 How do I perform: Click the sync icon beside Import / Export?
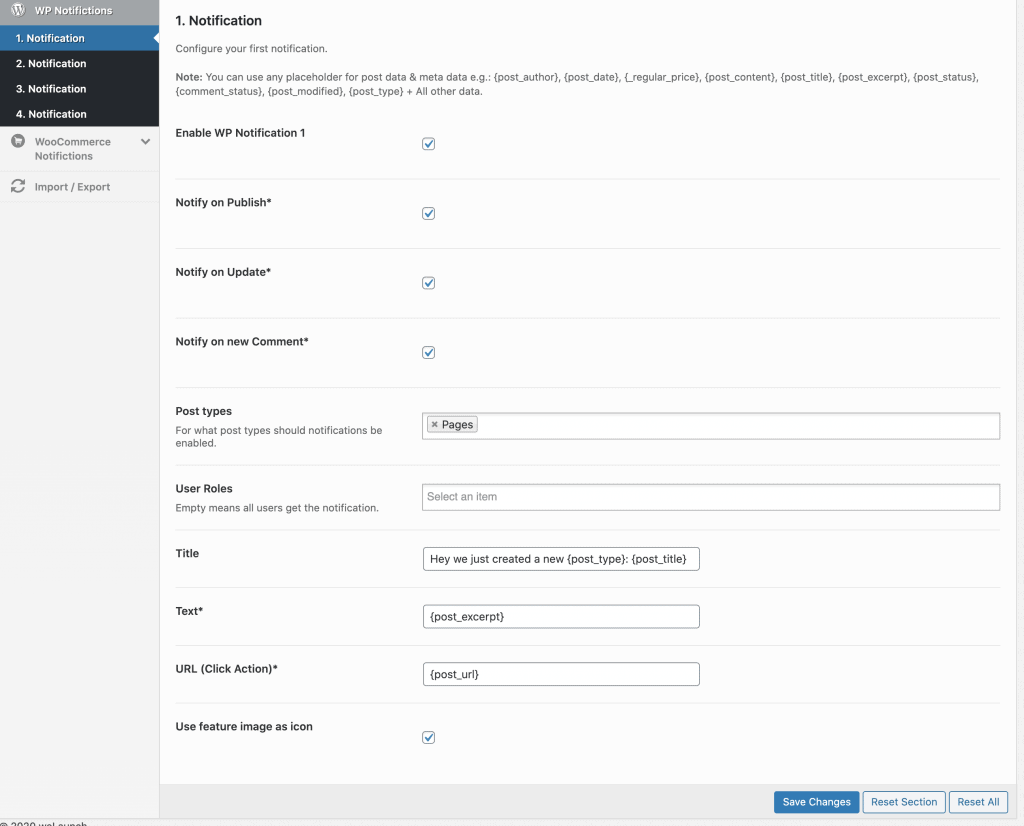pyautogui.click(x=16, y=186)
